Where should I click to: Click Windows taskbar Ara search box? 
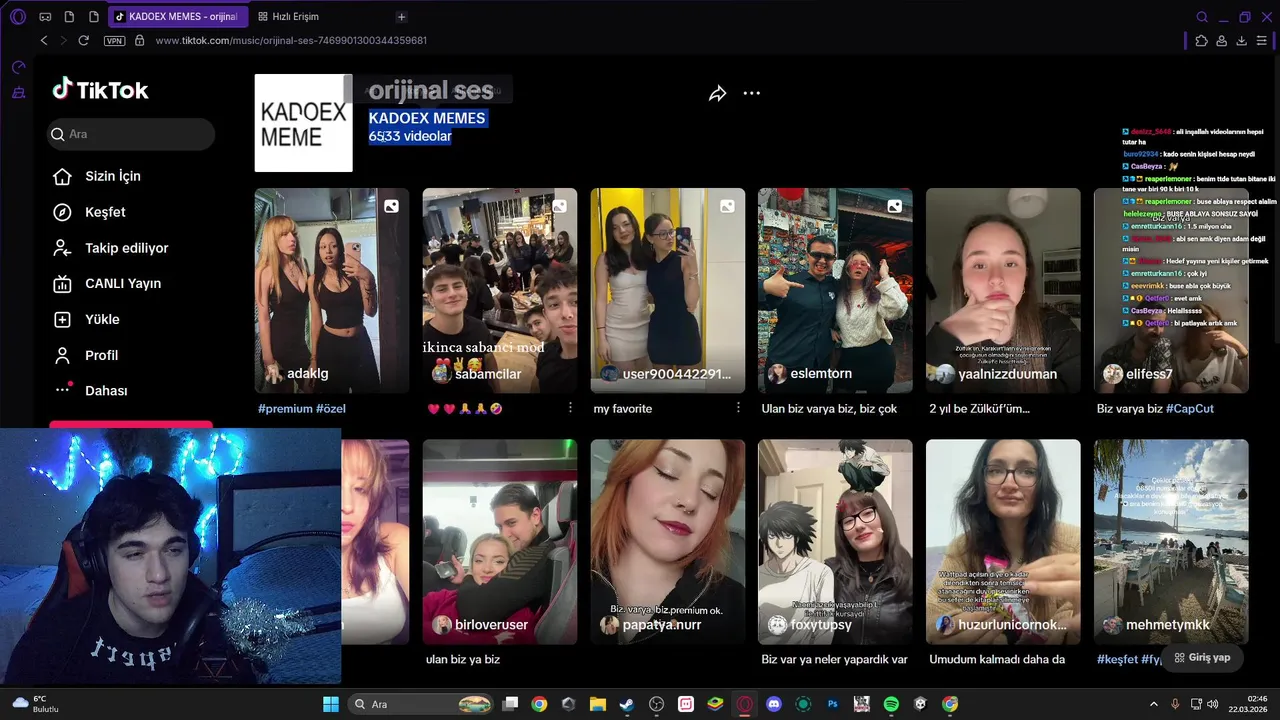[x=421, y=704]
